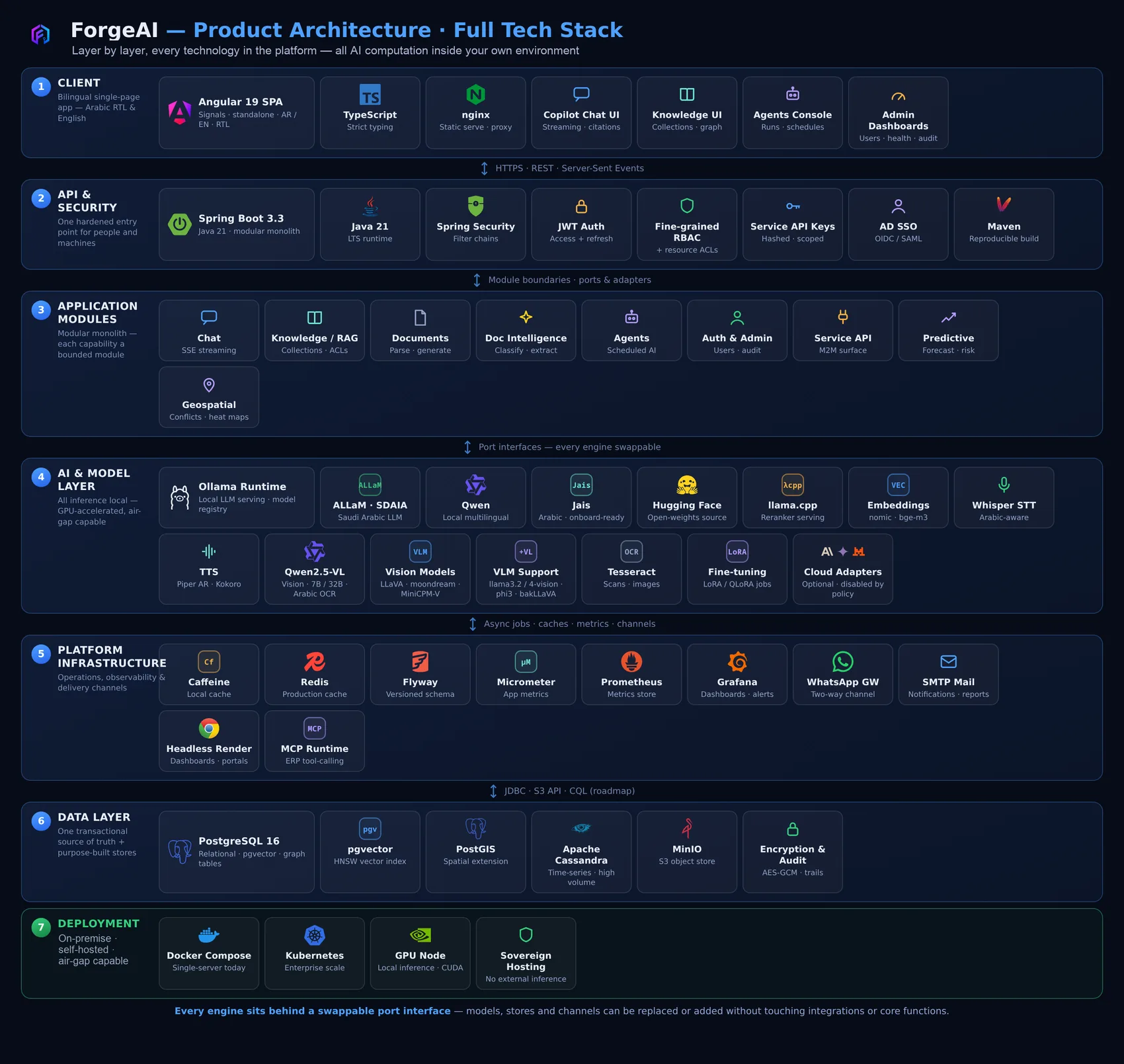Image resolution: width=1124 pixels, height=1064 pixels.
Task: Click the JWT Auth padlock icon
Action: [x=581, y=206]
